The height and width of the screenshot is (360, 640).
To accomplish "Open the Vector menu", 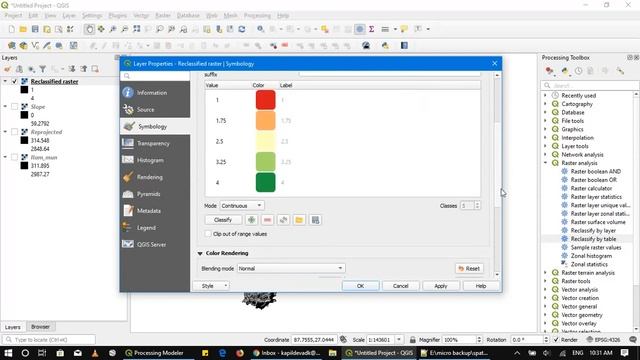I will click(x=141, y=16).
